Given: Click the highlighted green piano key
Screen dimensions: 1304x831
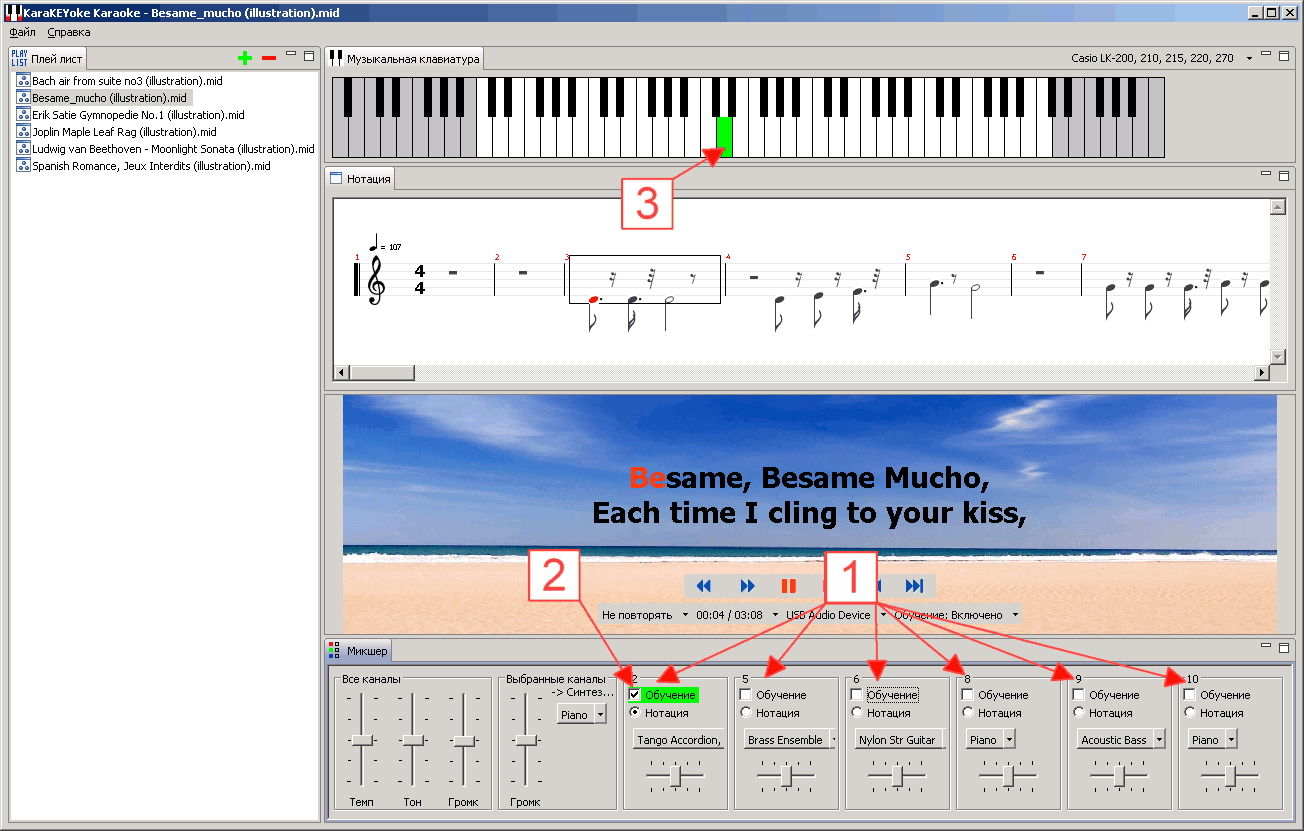Looking at the screenshot, I should pos(725,137).
